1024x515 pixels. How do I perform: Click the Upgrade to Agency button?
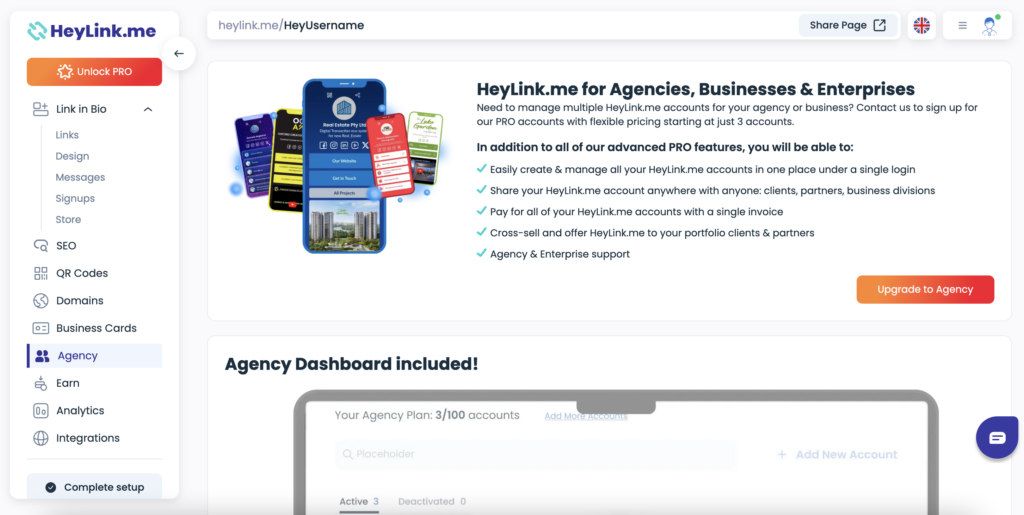(x=925, y=290)
